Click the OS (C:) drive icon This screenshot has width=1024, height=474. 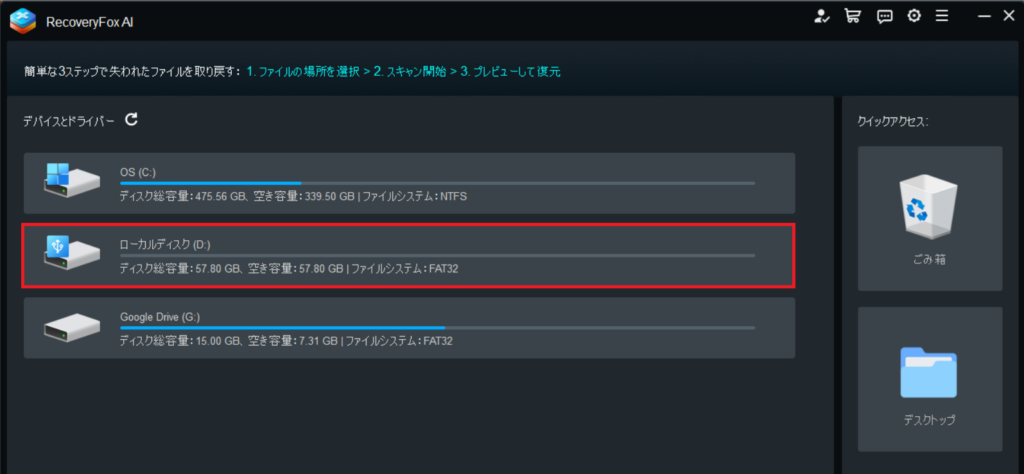pos(71,181)
